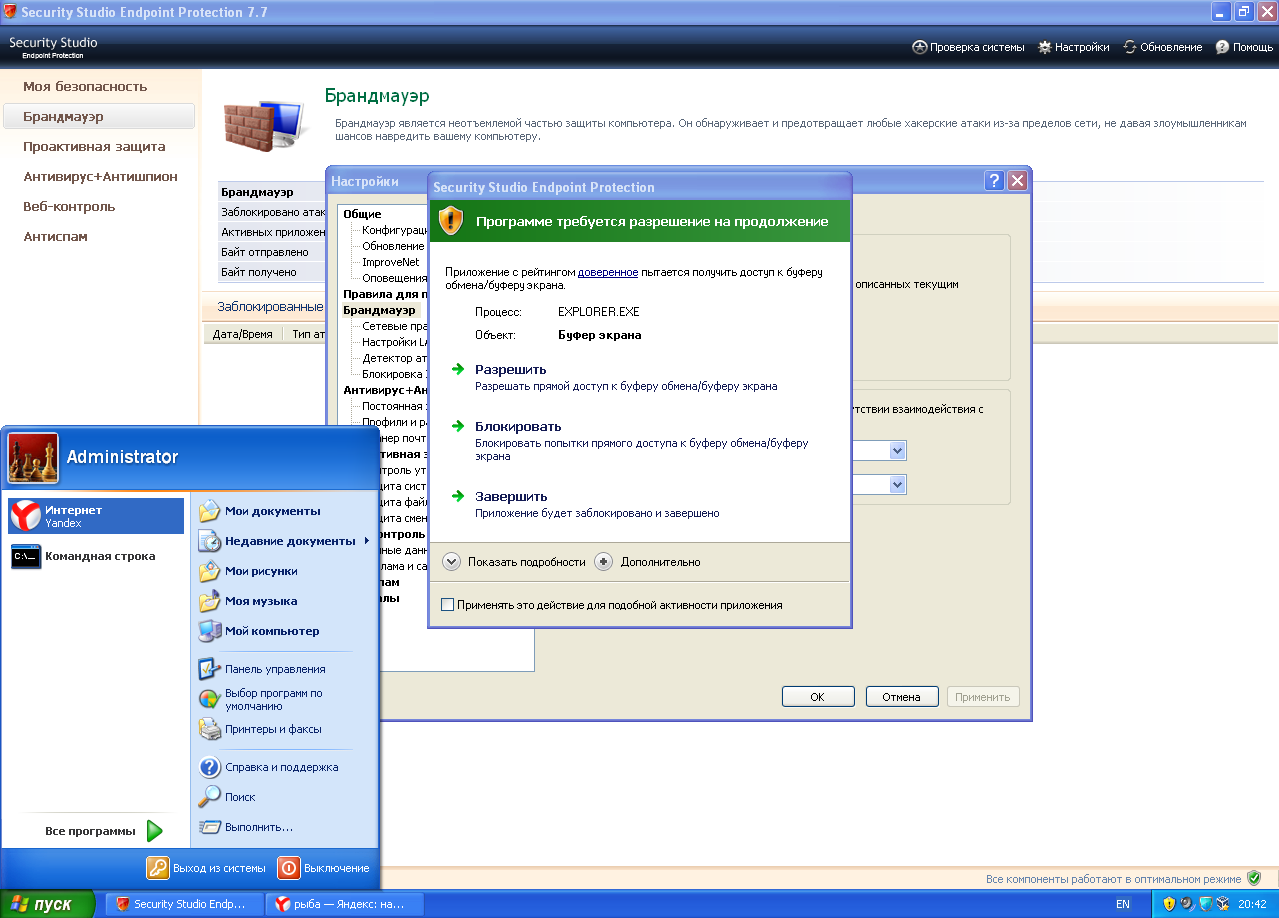Click green arrow next to Завершить
Screen dimensions: 1279x918
(458, 496)
